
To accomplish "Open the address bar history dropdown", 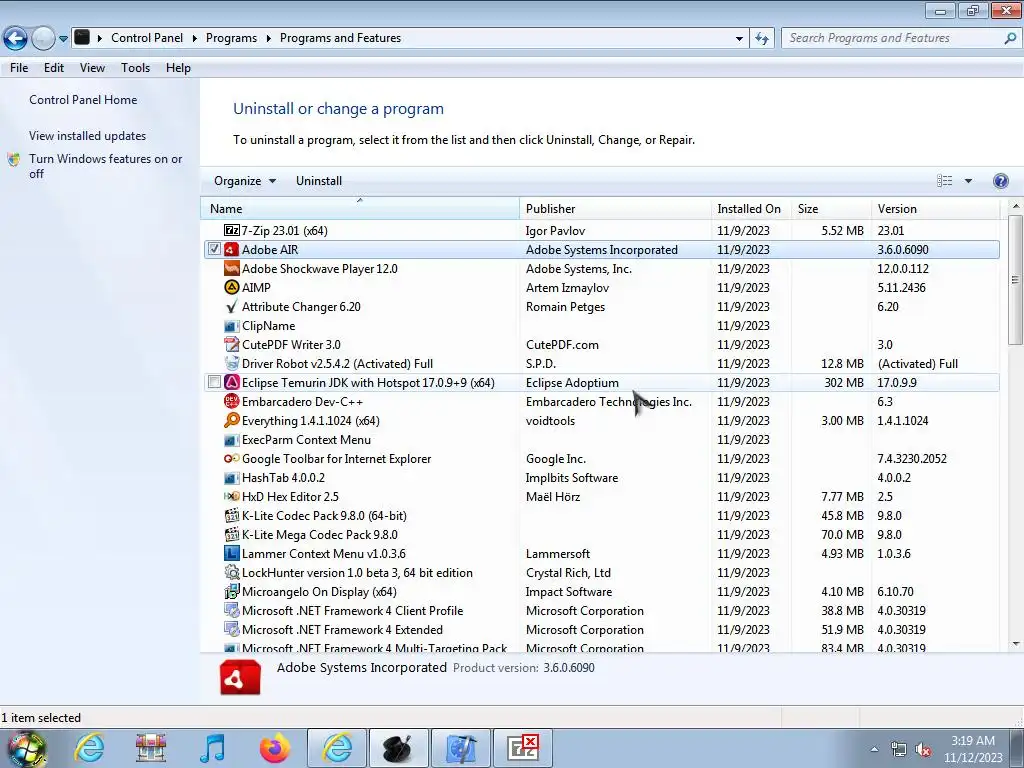I will pos(739,39).
